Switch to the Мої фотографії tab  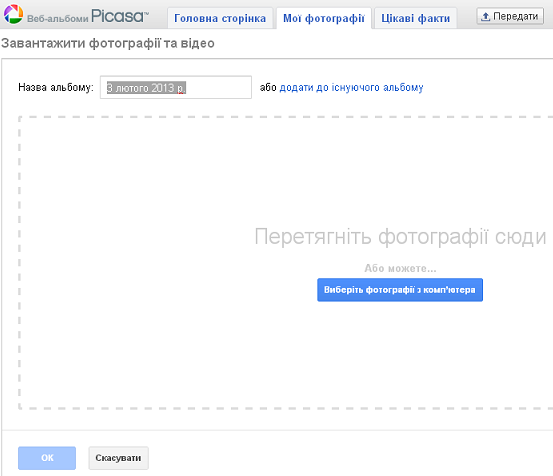coord(324,18)
